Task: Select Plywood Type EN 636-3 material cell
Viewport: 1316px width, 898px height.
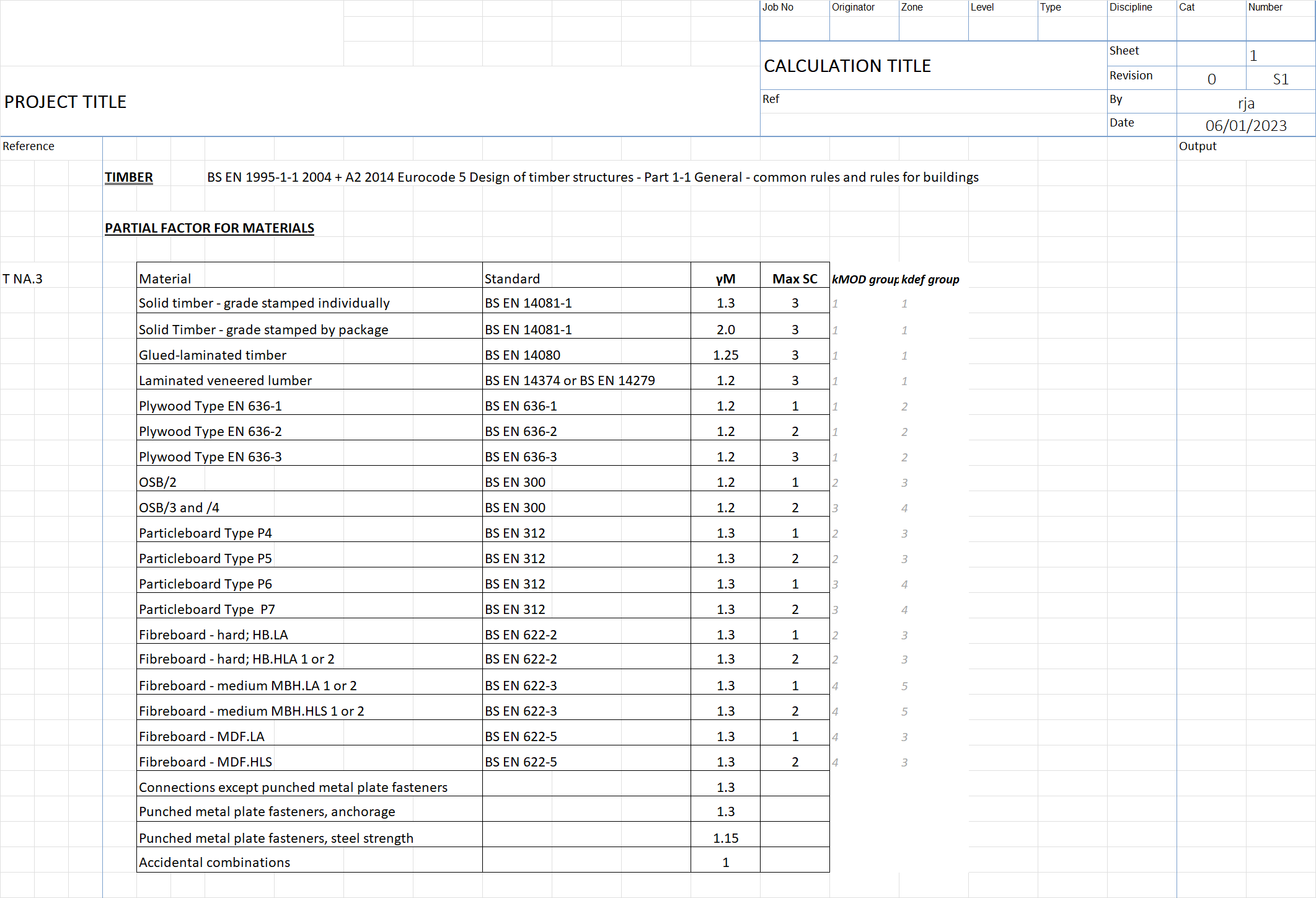Action: tap(309, 453)
